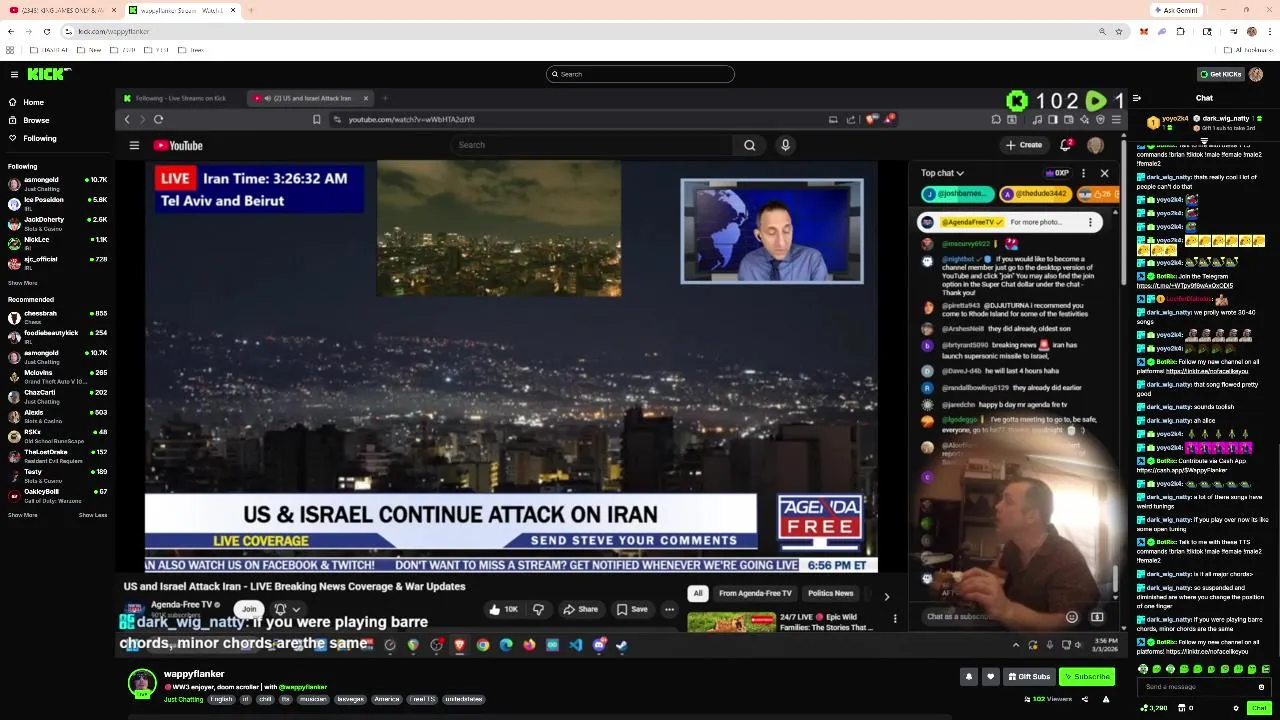
Task: Open JackDoherty channel in sidebar
Action: pyautogui.click(x=57, y=223)
